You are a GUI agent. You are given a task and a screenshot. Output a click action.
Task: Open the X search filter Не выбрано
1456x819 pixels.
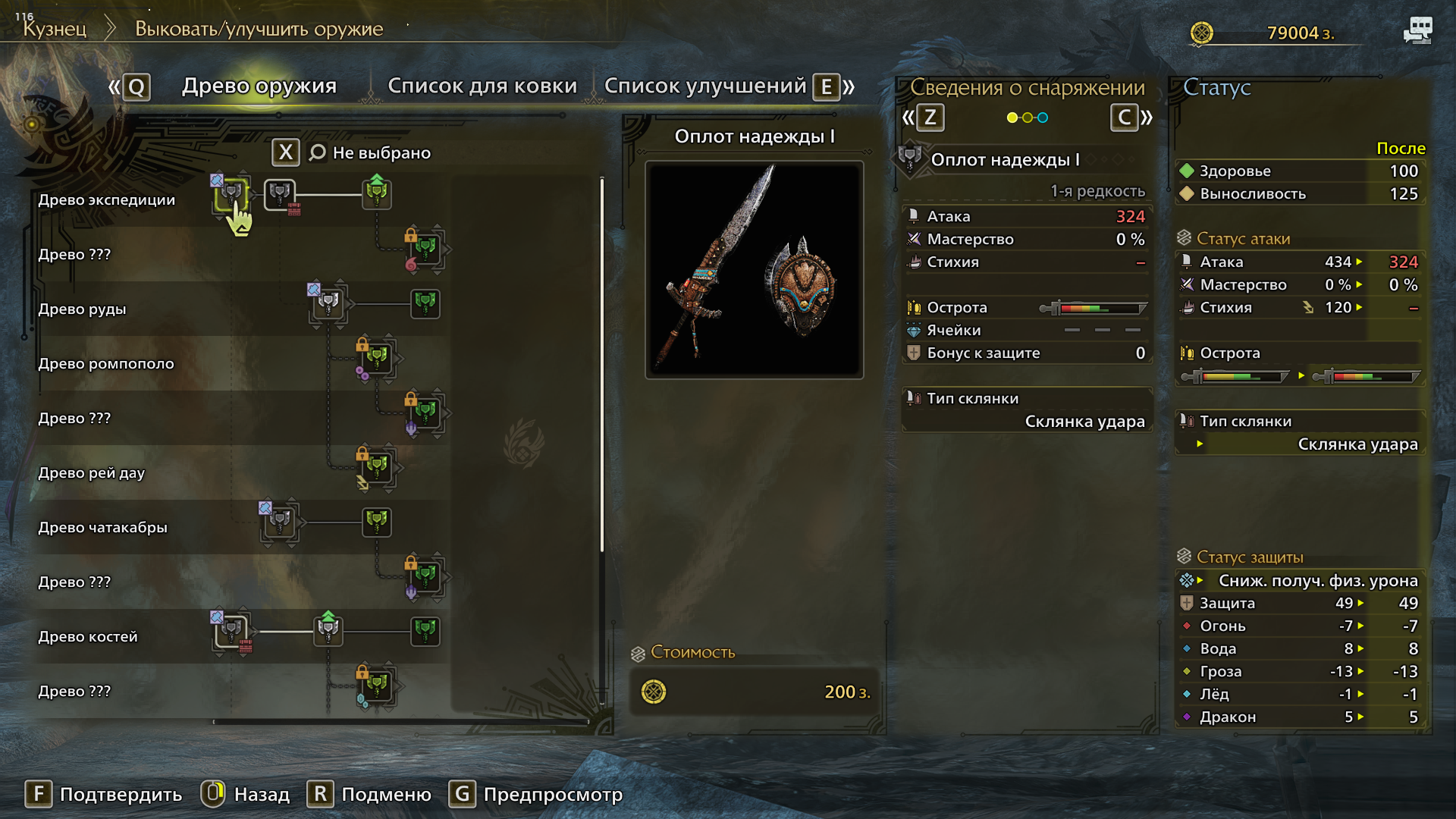tap(352, 152)
